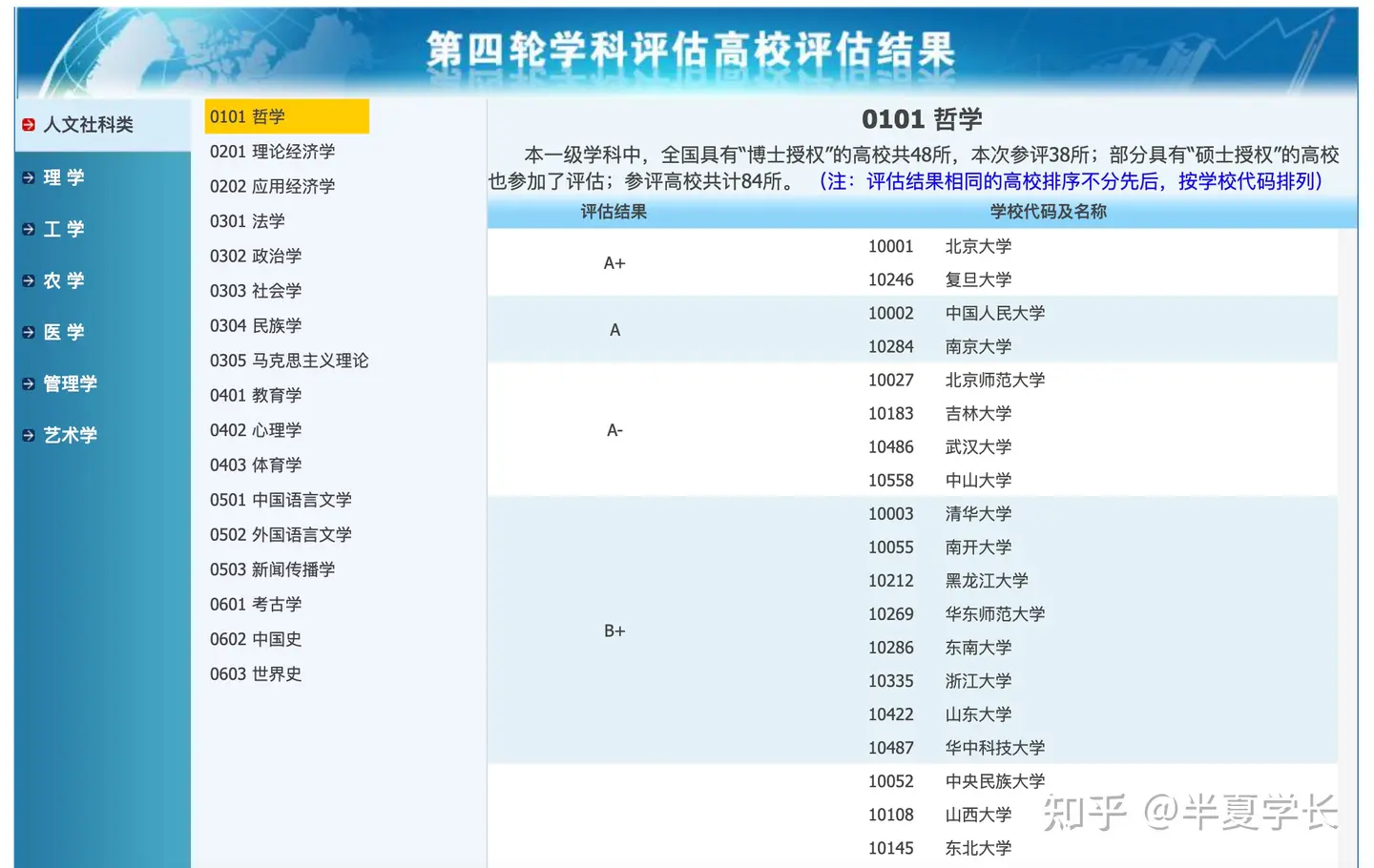The height and width of the screenshot is (868, 1374).
Task: Click arrow icon beside 农学
Action: 29,280
